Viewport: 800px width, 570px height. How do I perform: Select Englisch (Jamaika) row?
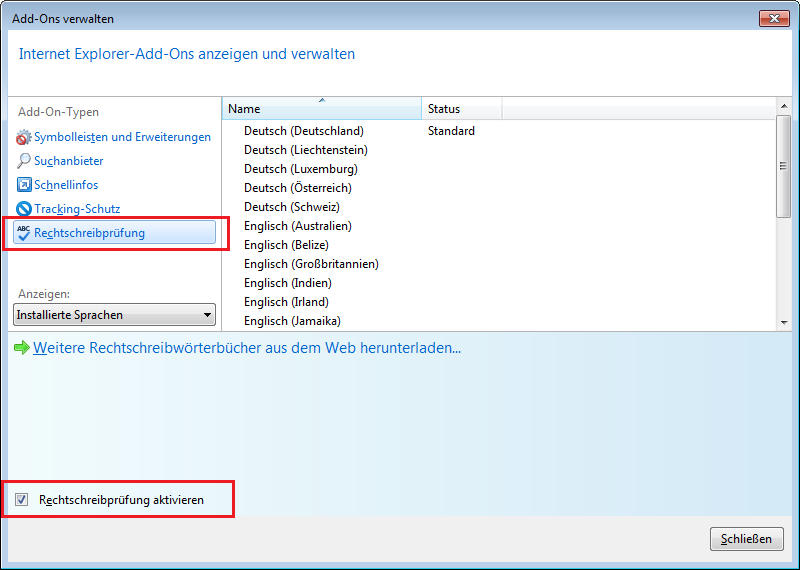pos(292,321)
